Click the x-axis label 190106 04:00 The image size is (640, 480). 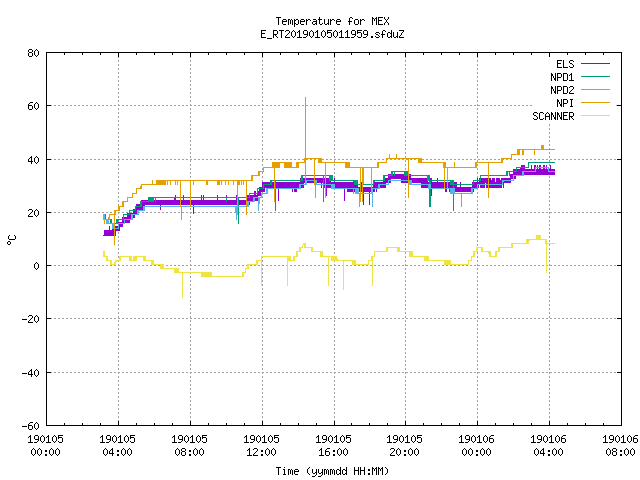(x=548, y=446)
